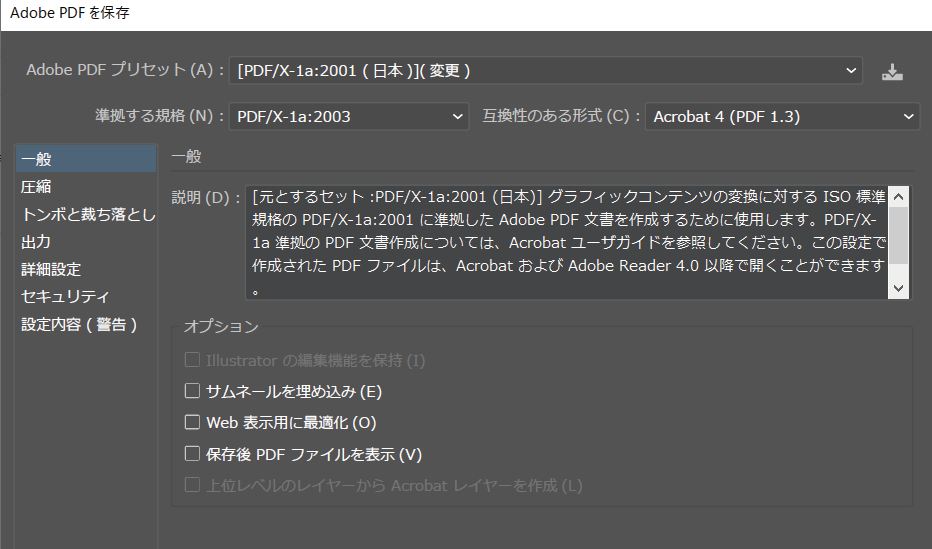Viewport: 932px width, 549px height.
Task: Select the 圧縮 category
Action: point(86,187)
